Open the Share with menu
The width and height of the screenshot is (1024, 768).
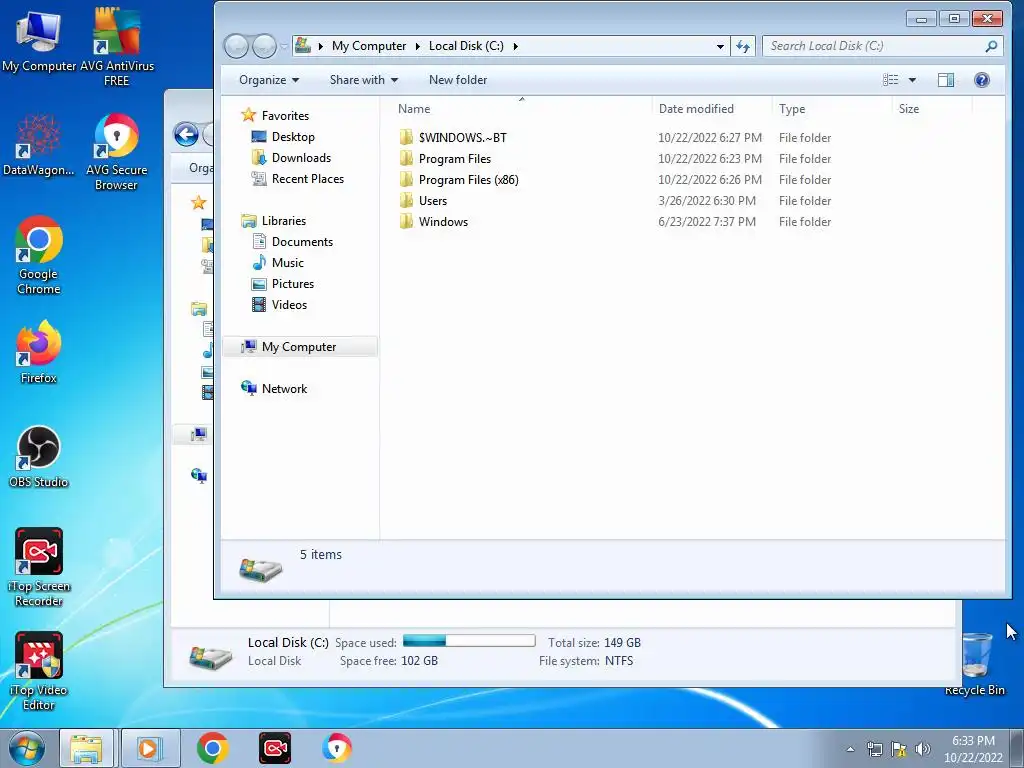point(364,80)
